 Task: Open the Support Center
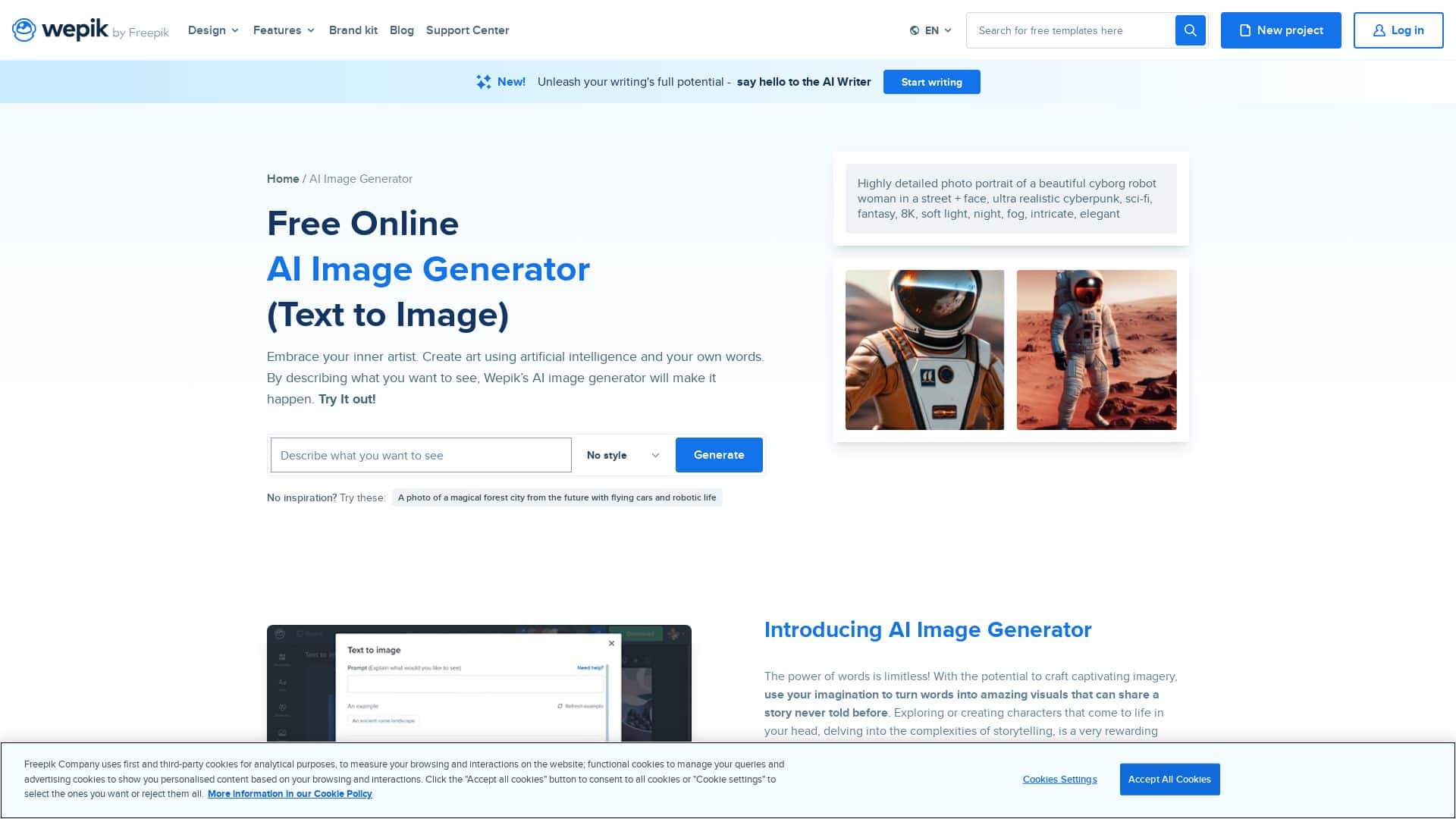[x=467, y=30]
